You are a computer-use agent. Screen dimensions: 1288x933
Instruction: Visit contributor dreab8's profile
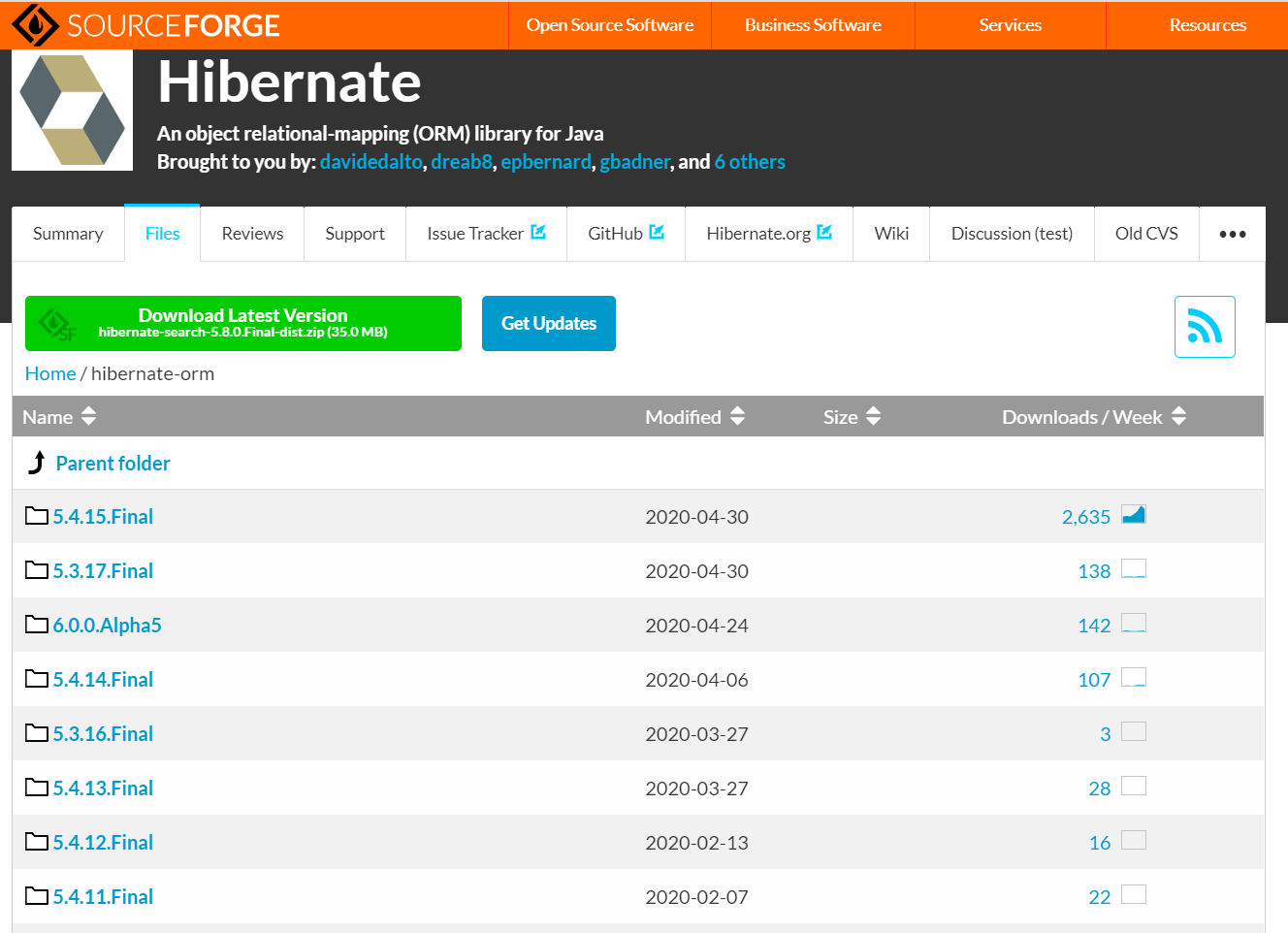click(462, 162)
